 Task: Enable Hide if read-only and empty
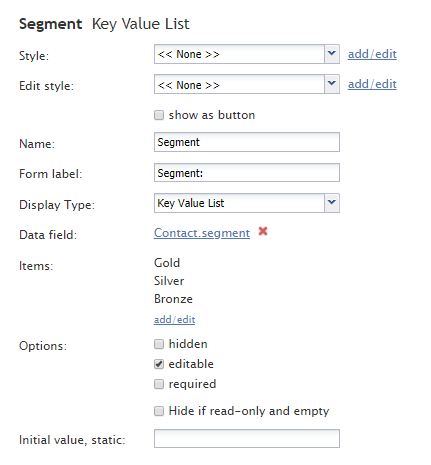click(x=159, y=411)
